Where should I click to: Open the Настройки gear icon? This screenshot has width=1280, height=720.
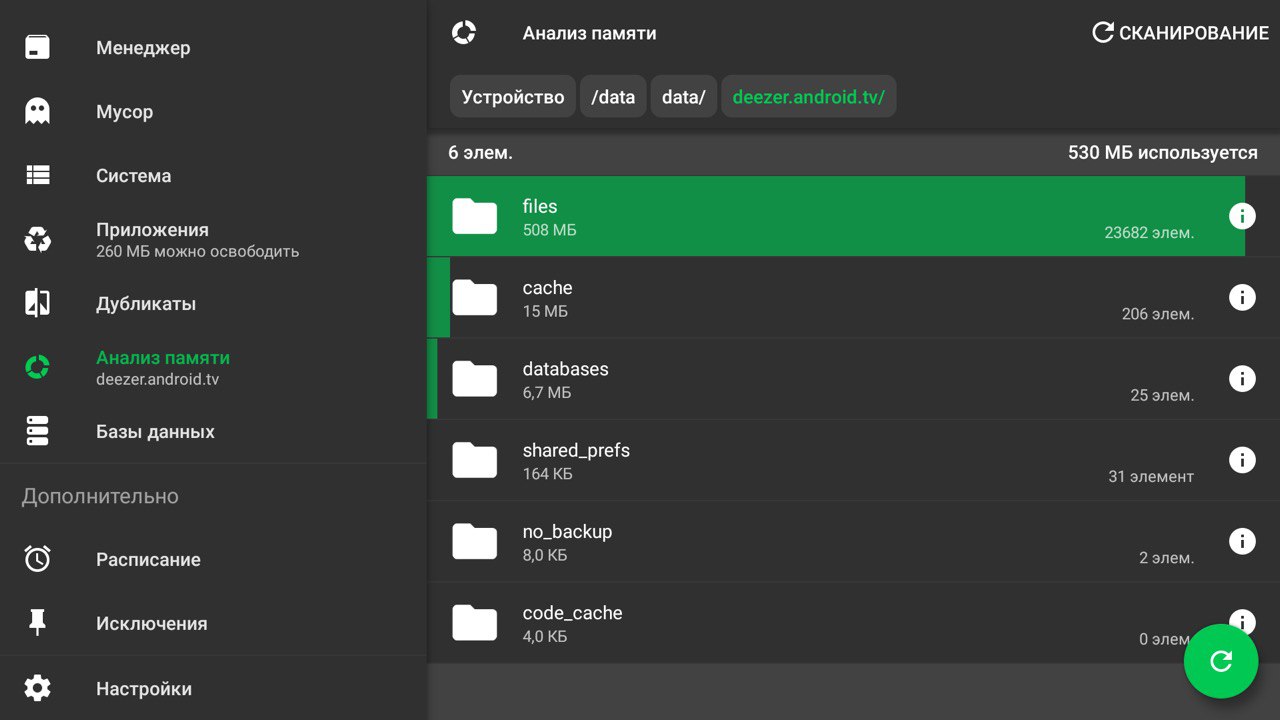pos(37,688)
